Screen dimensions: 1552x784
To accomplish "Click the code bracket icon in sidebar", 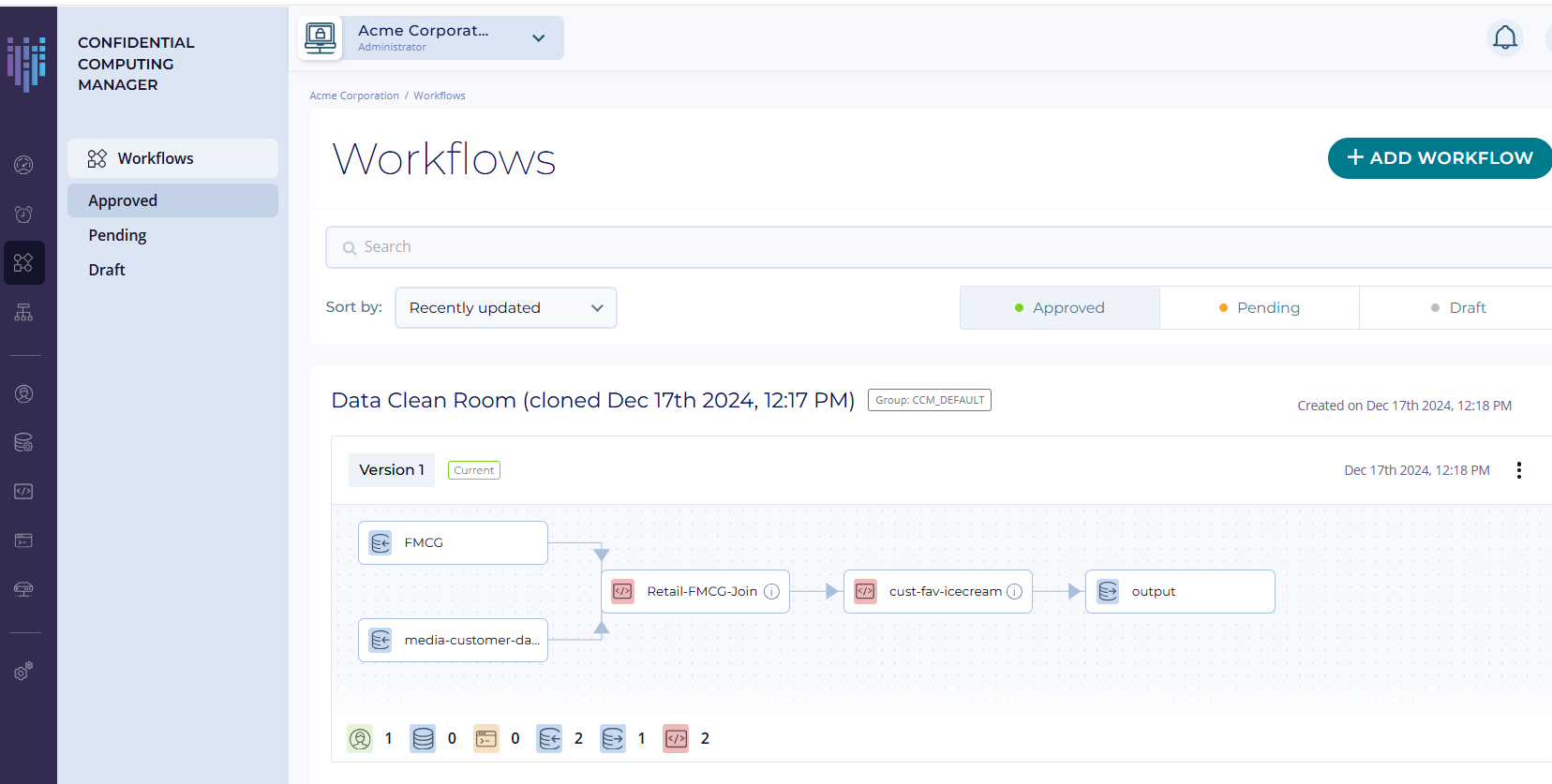I will click(x=23, y=491).
